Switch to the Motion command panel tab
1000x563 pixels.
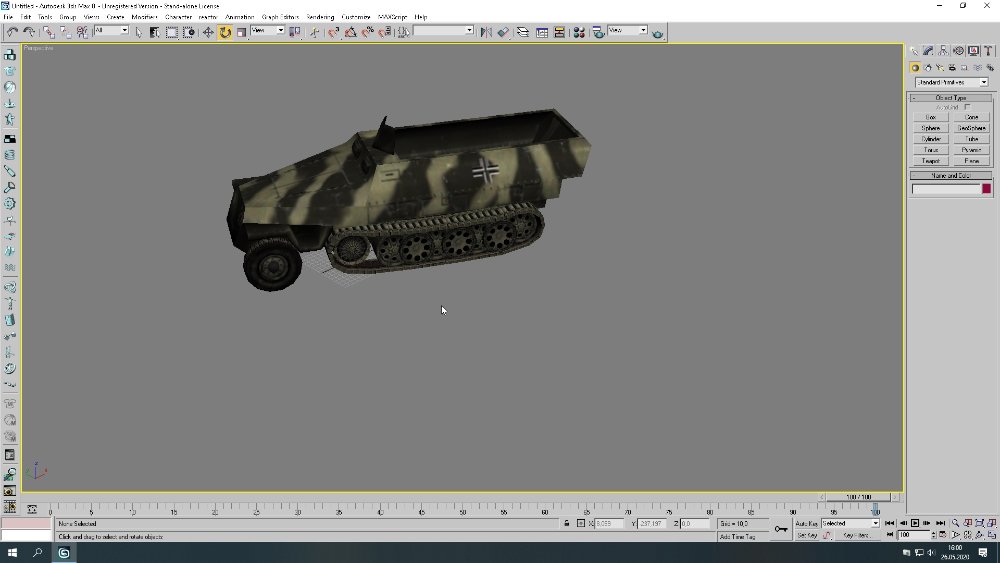tap(958, 51)
